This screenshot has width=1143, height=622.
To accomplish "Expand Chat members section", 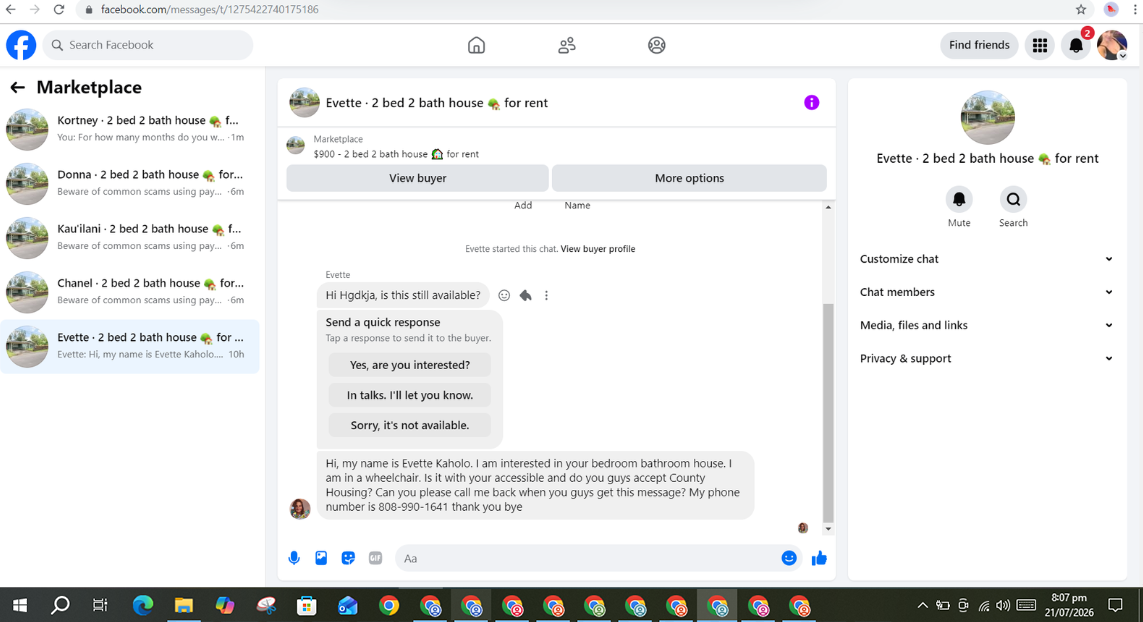I will click(986, 292).
